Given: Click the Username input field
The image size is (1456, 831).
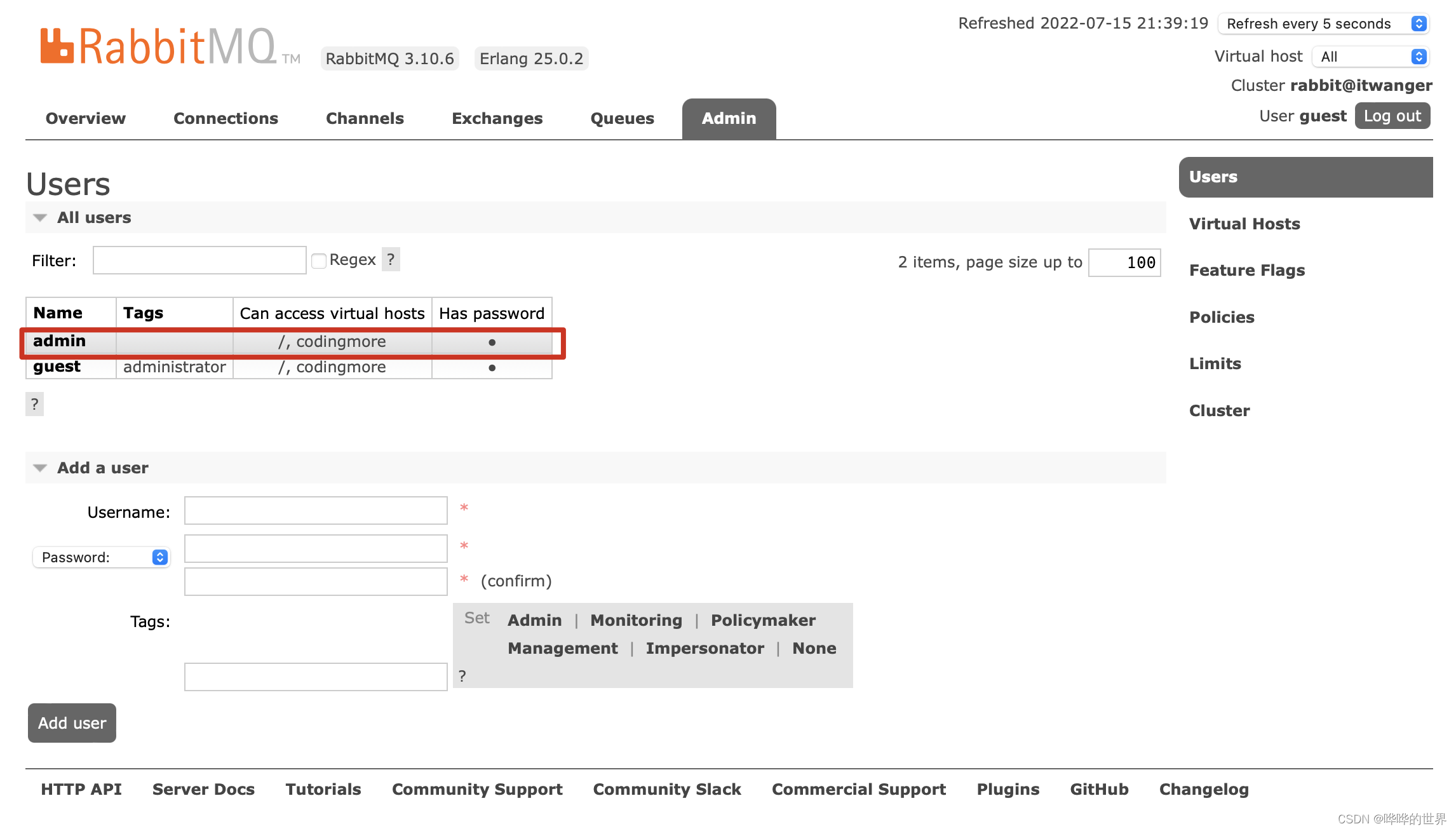Looking at the screenshot, I should [x=316, y=511].
